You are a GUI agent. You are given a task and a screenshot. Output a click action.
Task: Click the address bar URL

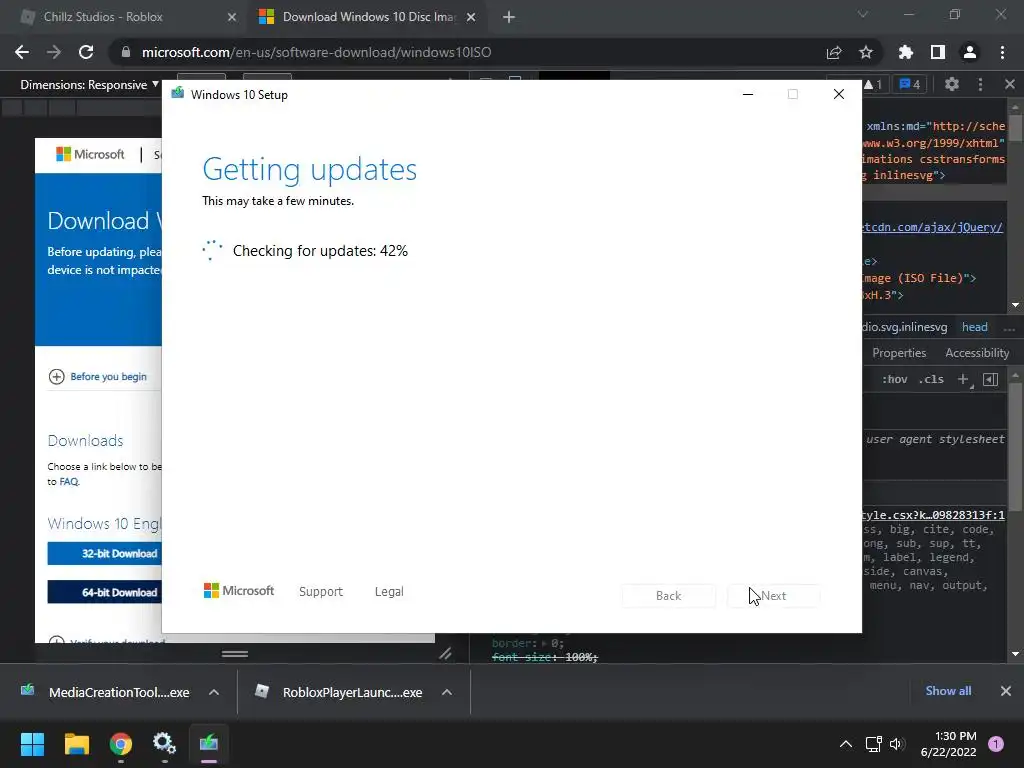tap(316, 52)
